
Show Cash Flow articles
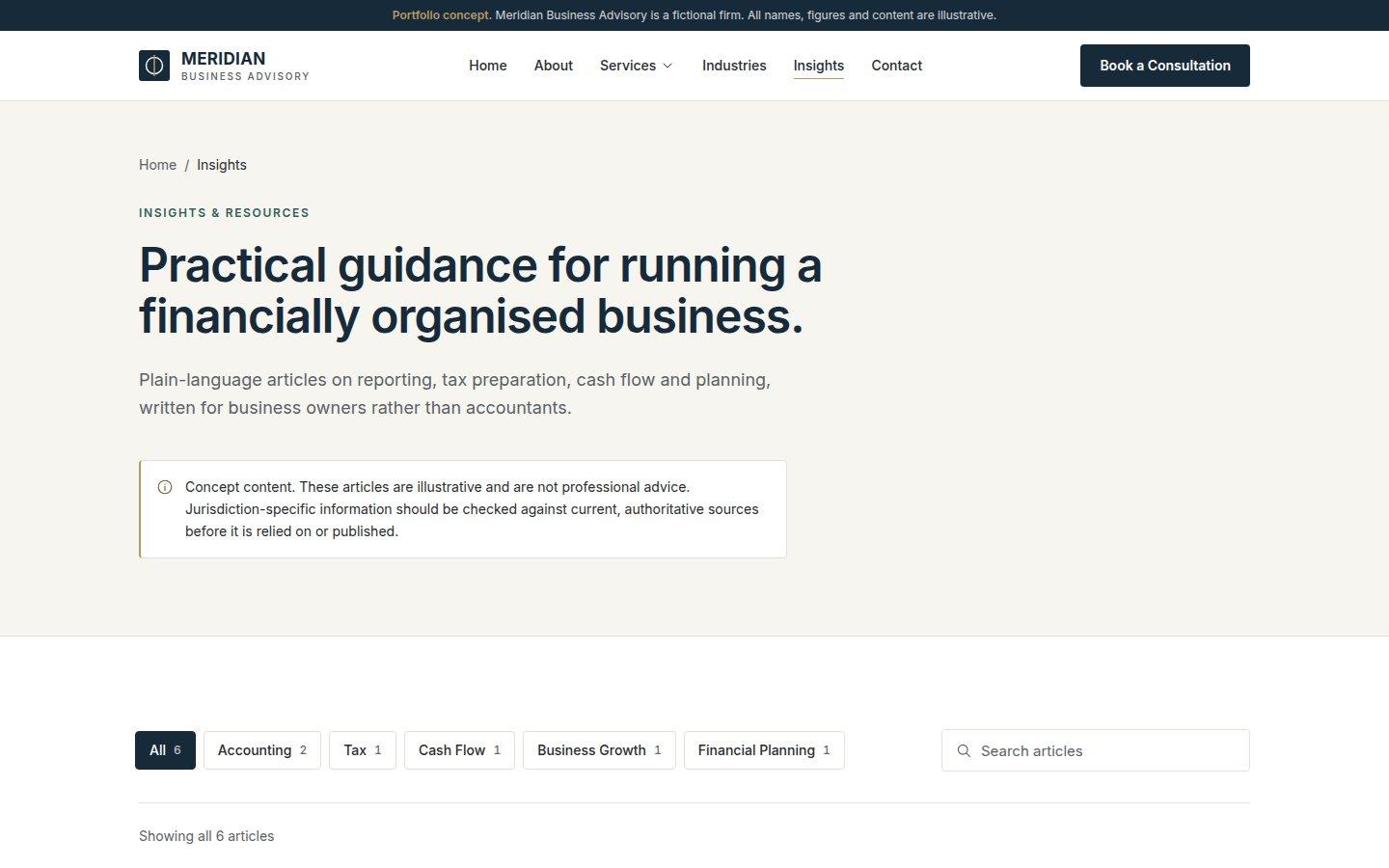459,750
